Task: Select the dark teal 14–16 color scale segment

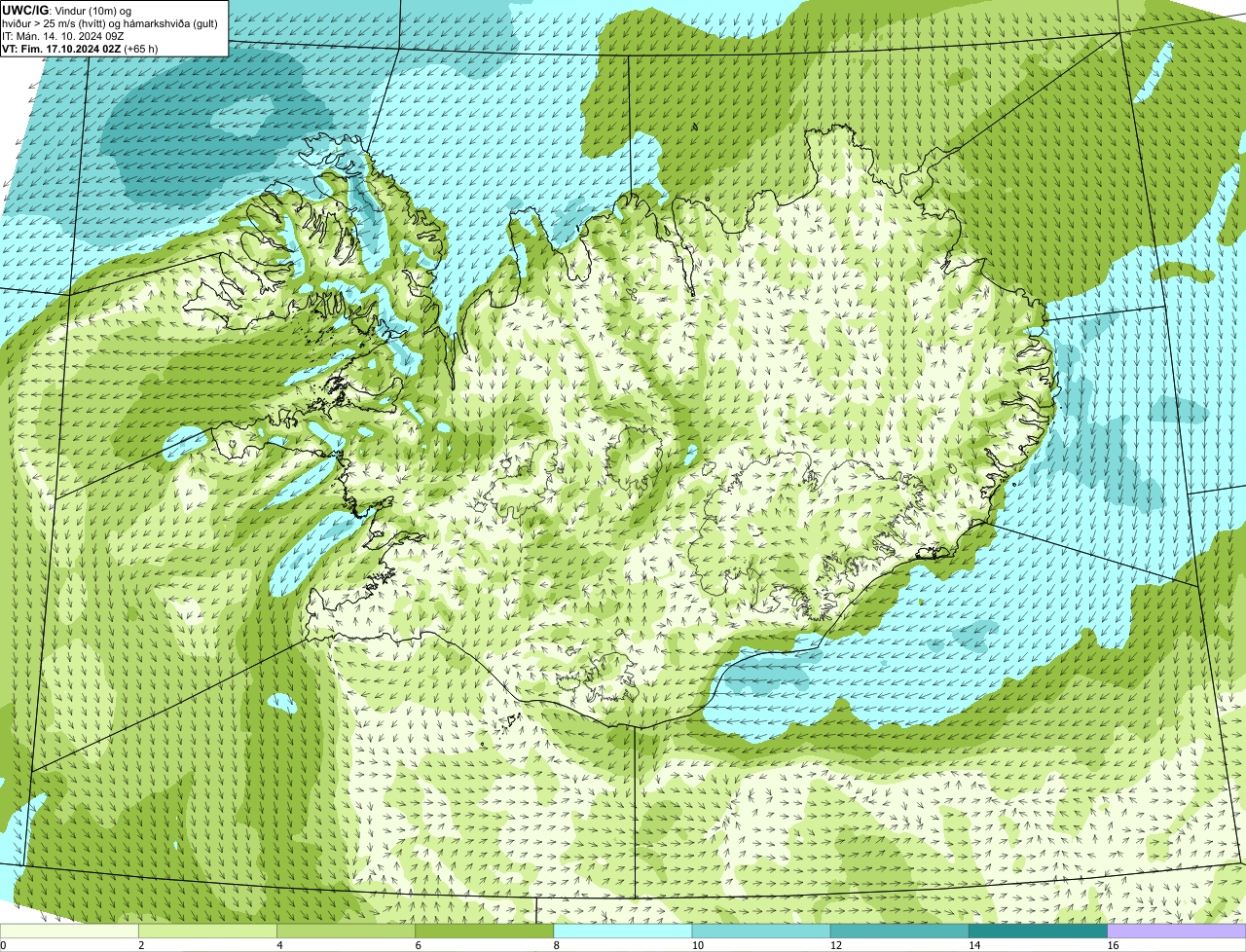Action: point(1039,932)
